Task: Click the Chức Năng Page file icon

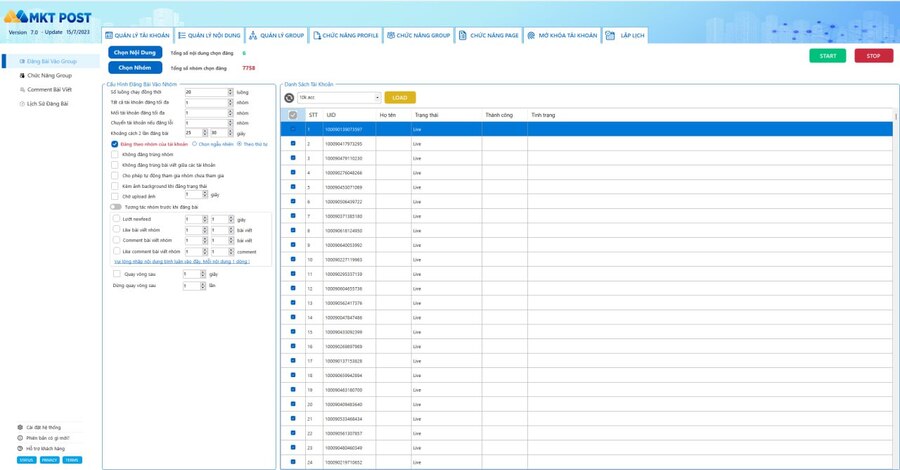Action: [x=463, y=36]
